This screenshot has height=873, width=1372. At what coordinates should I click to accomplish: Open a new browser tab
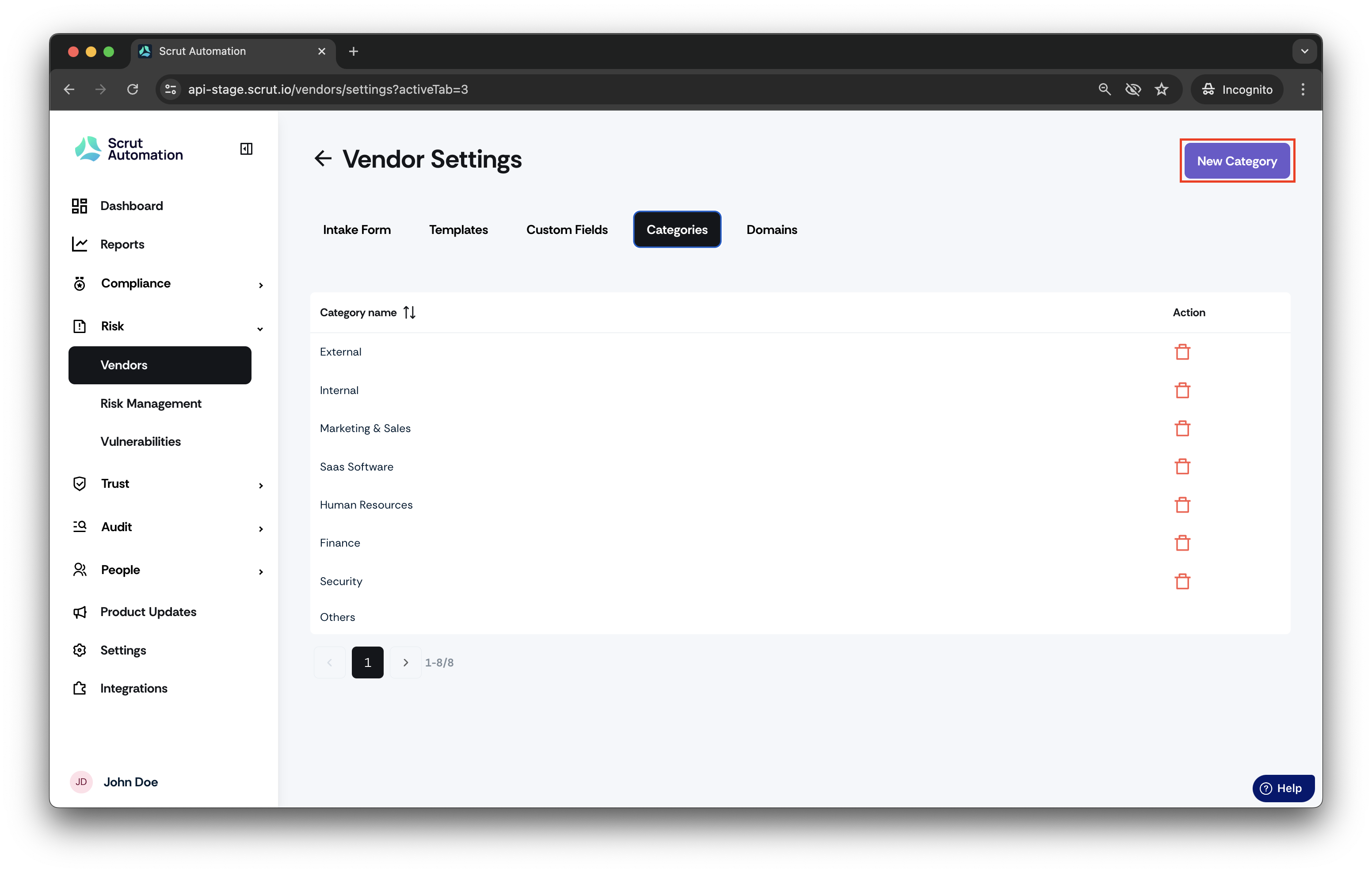(x=353, y=51)
